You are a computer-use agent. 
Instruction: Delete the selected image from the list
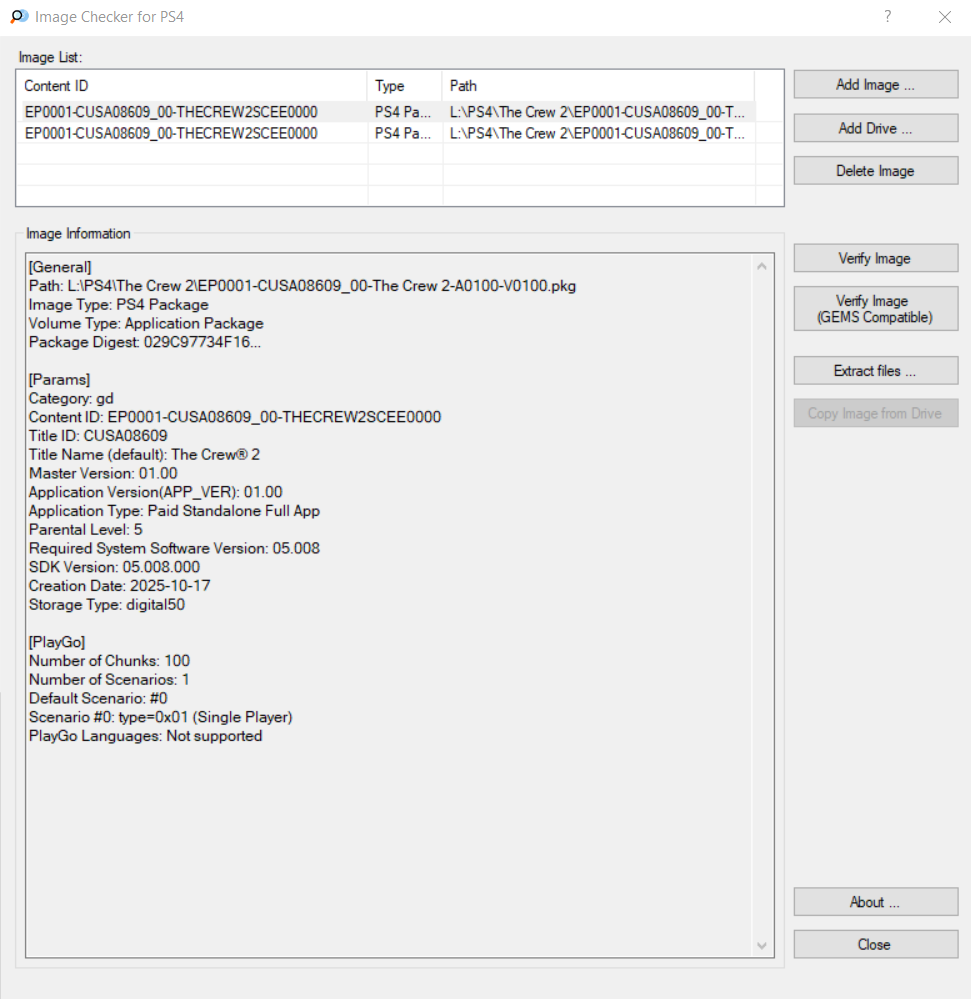click(x=875, y=171)
